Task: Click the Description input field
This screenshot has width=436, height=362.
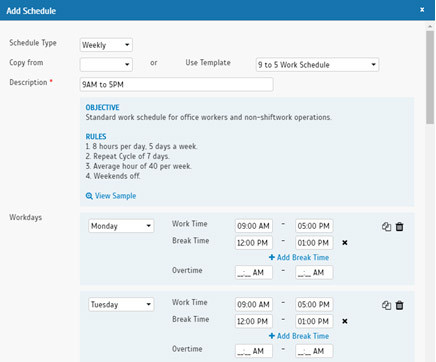Action: click(177, 84)
